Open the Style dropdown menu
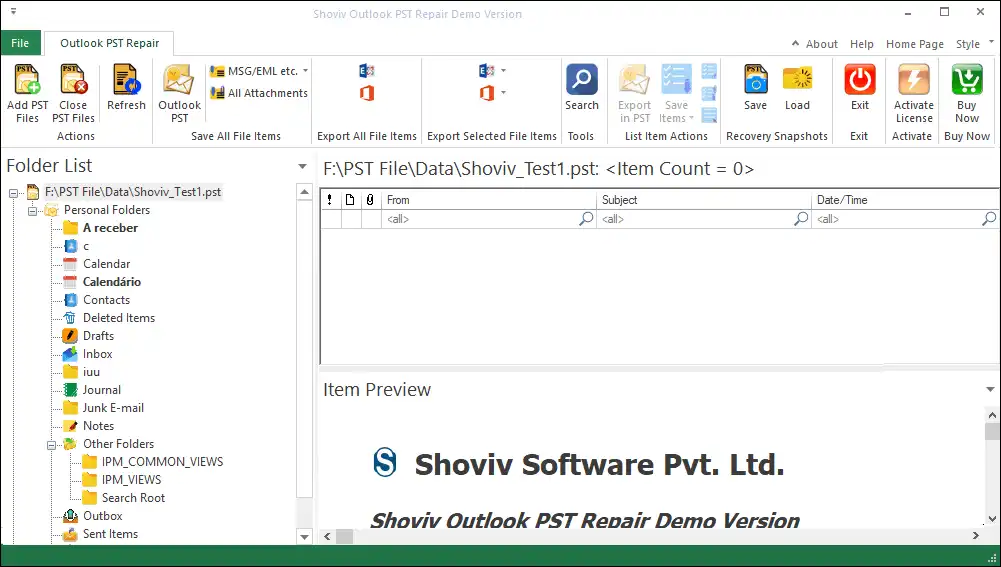 click(973, 44)
